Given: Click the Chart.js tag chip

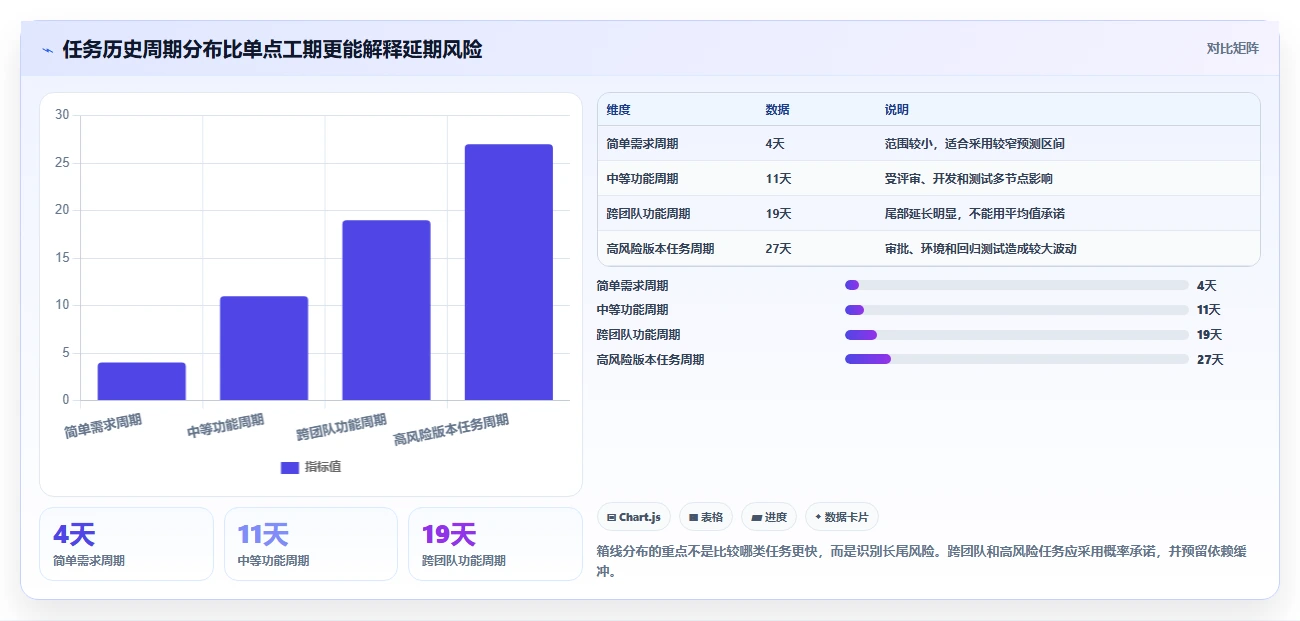Looking at the screenshot, I should (x=634, y=517).
